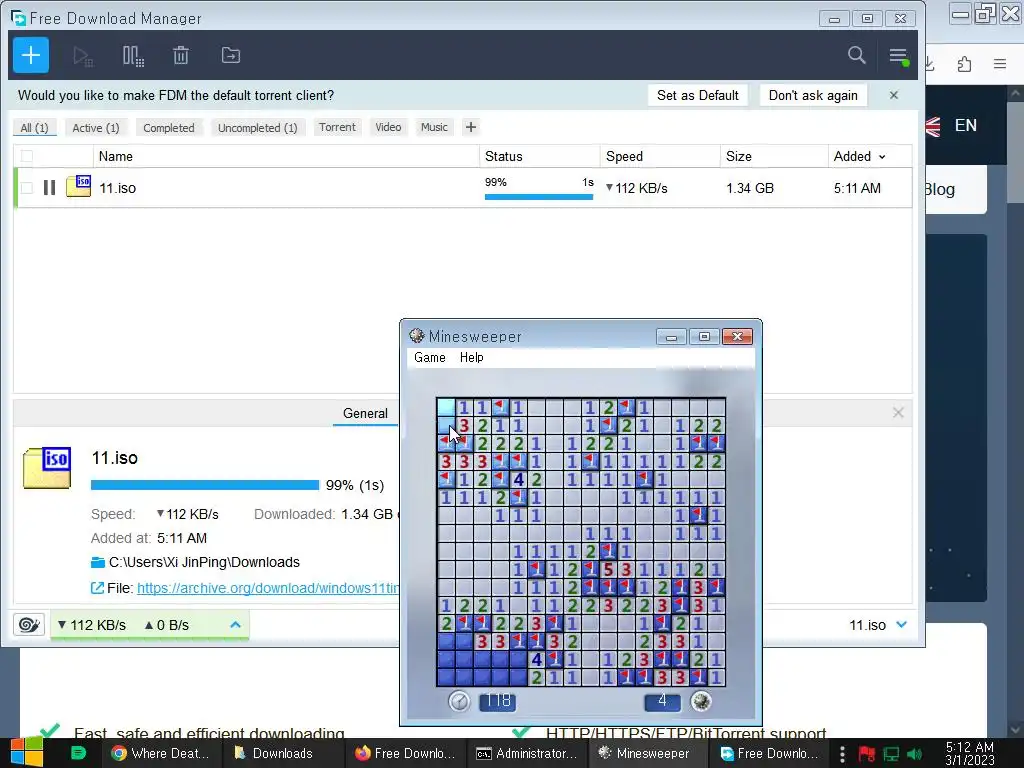
Task: Add a new download with the plus button
Action: (31, 56)
